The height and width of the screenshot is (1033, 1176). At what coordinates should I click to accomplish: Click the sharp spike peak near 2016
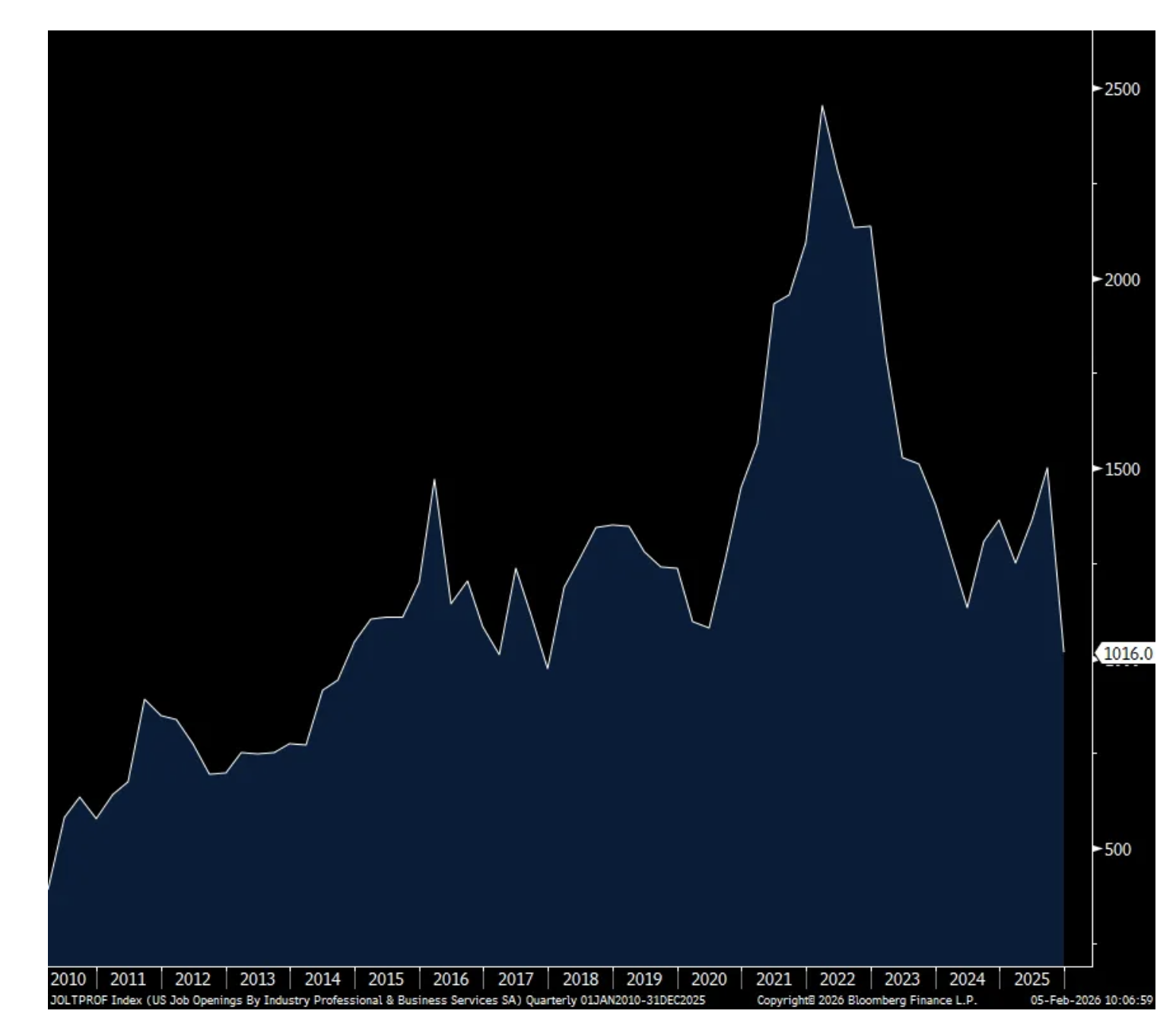coord(434,479)
